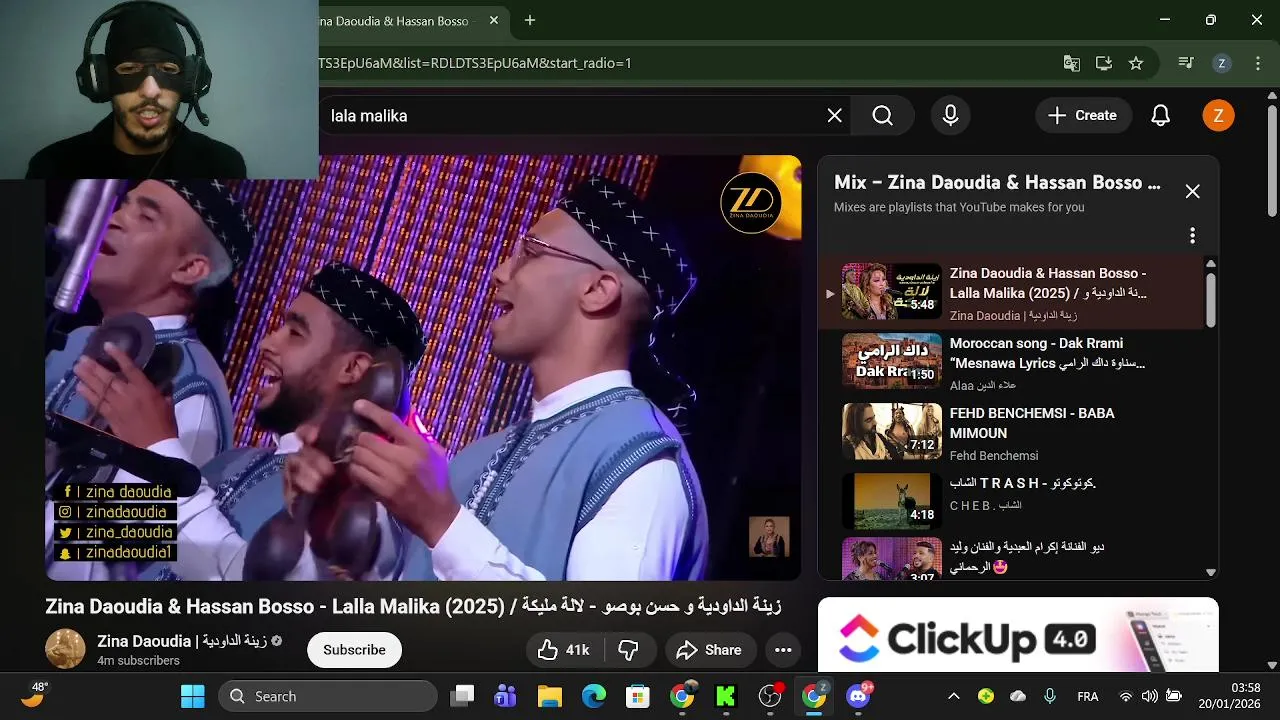Clear the lala malika search text
The height and width of the screenshot is (720, 1280).
pos(834,116)
